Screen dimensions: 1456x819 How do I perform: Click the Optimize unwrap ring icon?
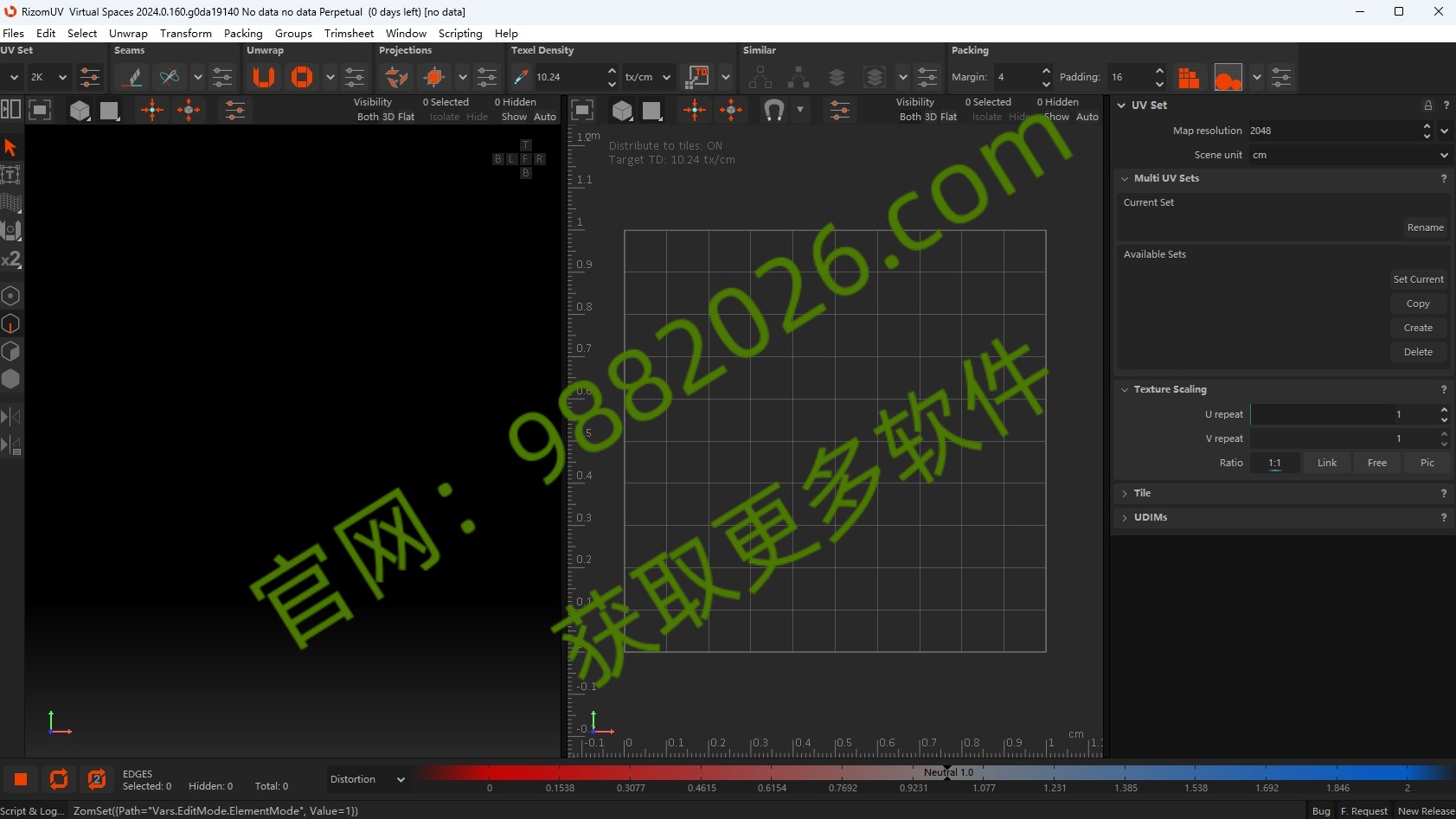(301, 77)
